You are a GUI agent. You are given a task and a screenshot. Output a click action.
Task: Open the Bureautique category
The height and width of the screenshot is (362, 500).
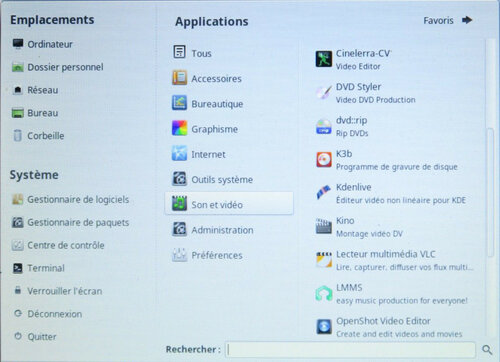click(229, 104)
